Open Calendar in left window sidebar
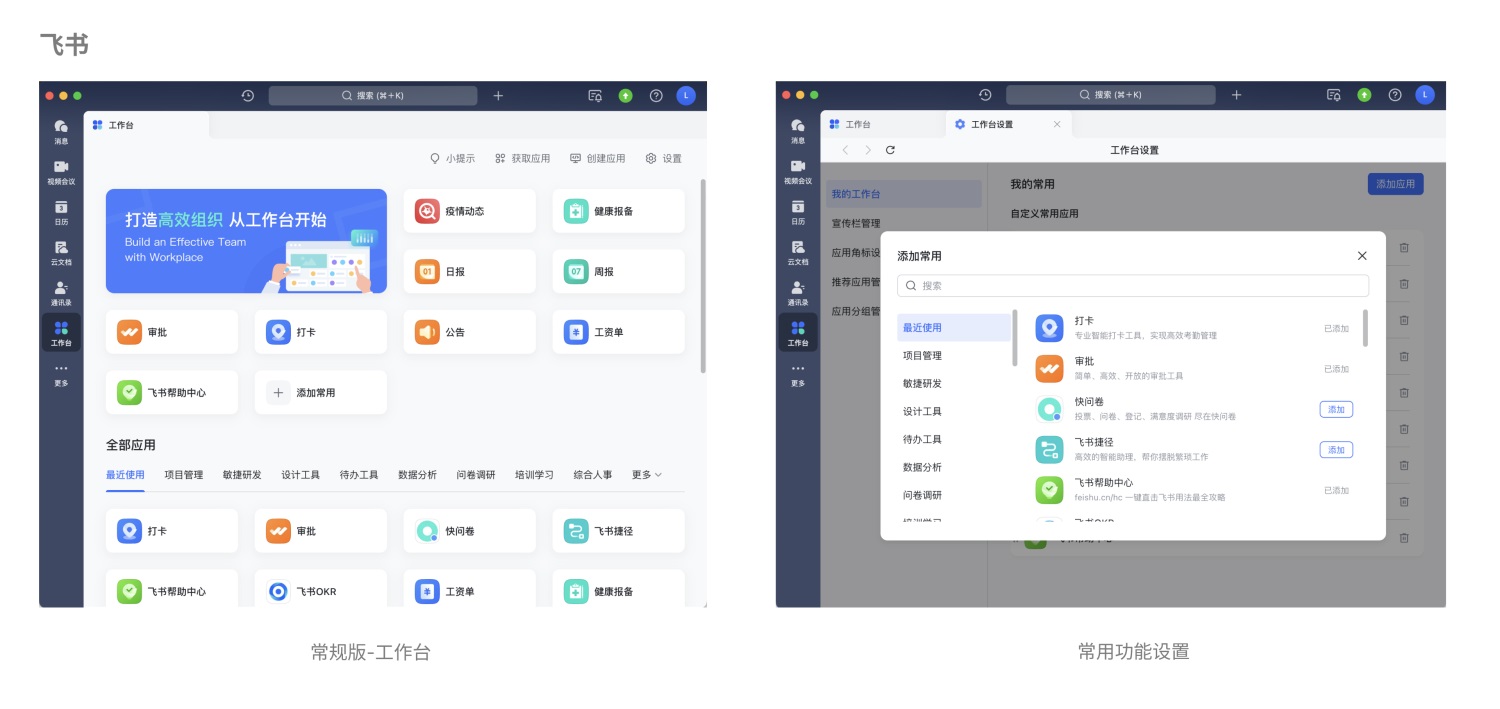 pos(61,211)
